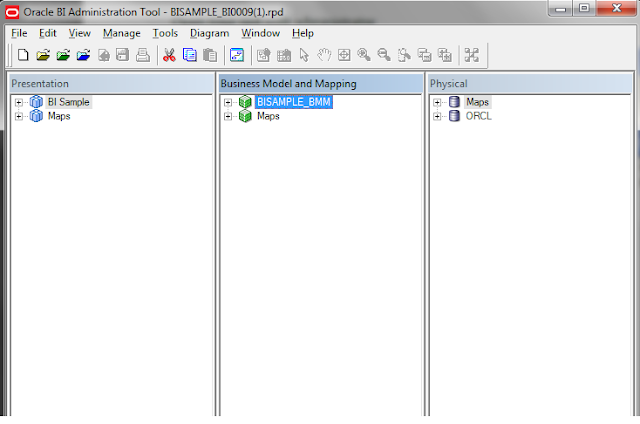640x424 pixels.
Task: Click the New repository icon
Action: pos(23,55)
